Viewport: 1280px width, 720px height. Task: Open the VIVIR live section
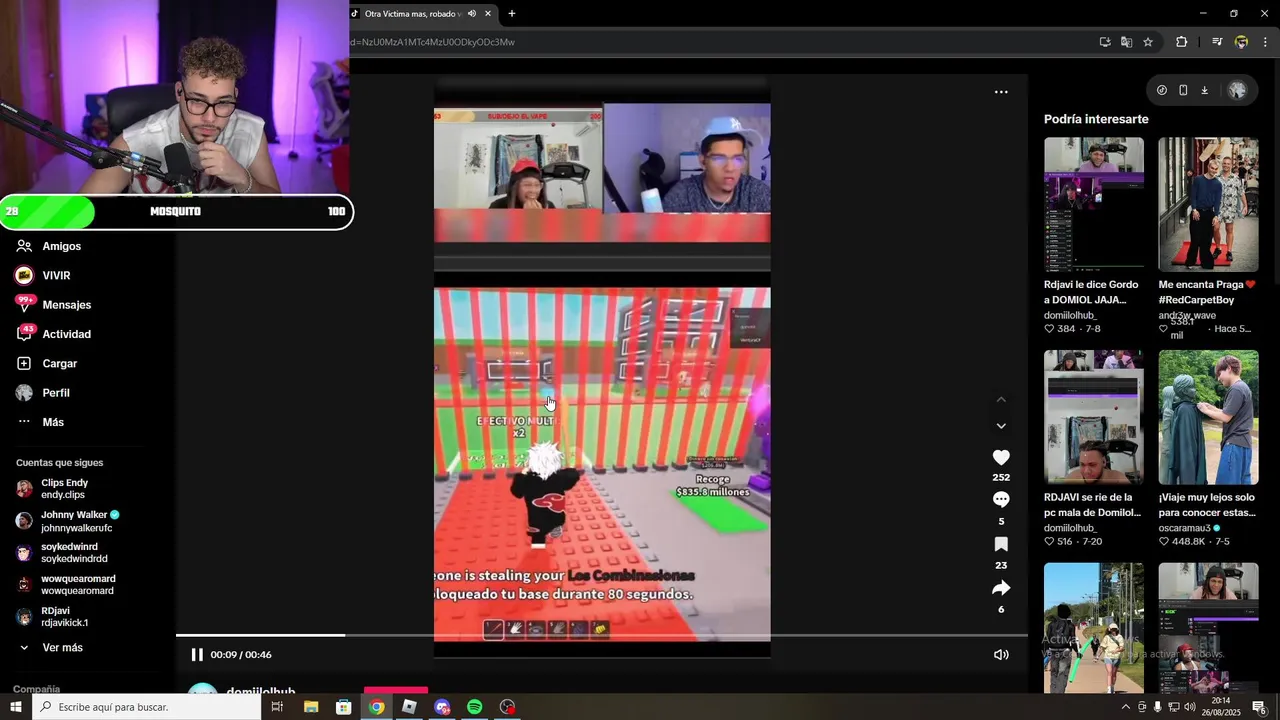coord(56,275)
